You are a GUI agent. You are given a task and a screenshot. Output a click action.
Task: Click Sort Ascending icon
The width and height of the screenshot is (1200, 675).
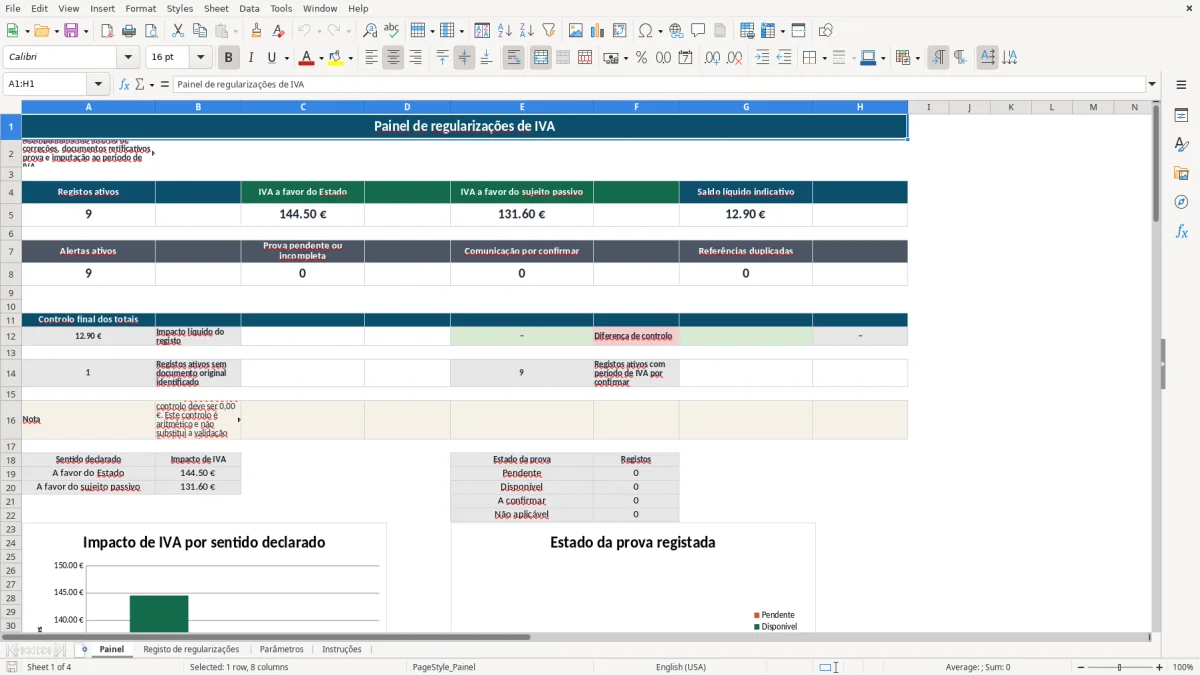coord(505,31)
